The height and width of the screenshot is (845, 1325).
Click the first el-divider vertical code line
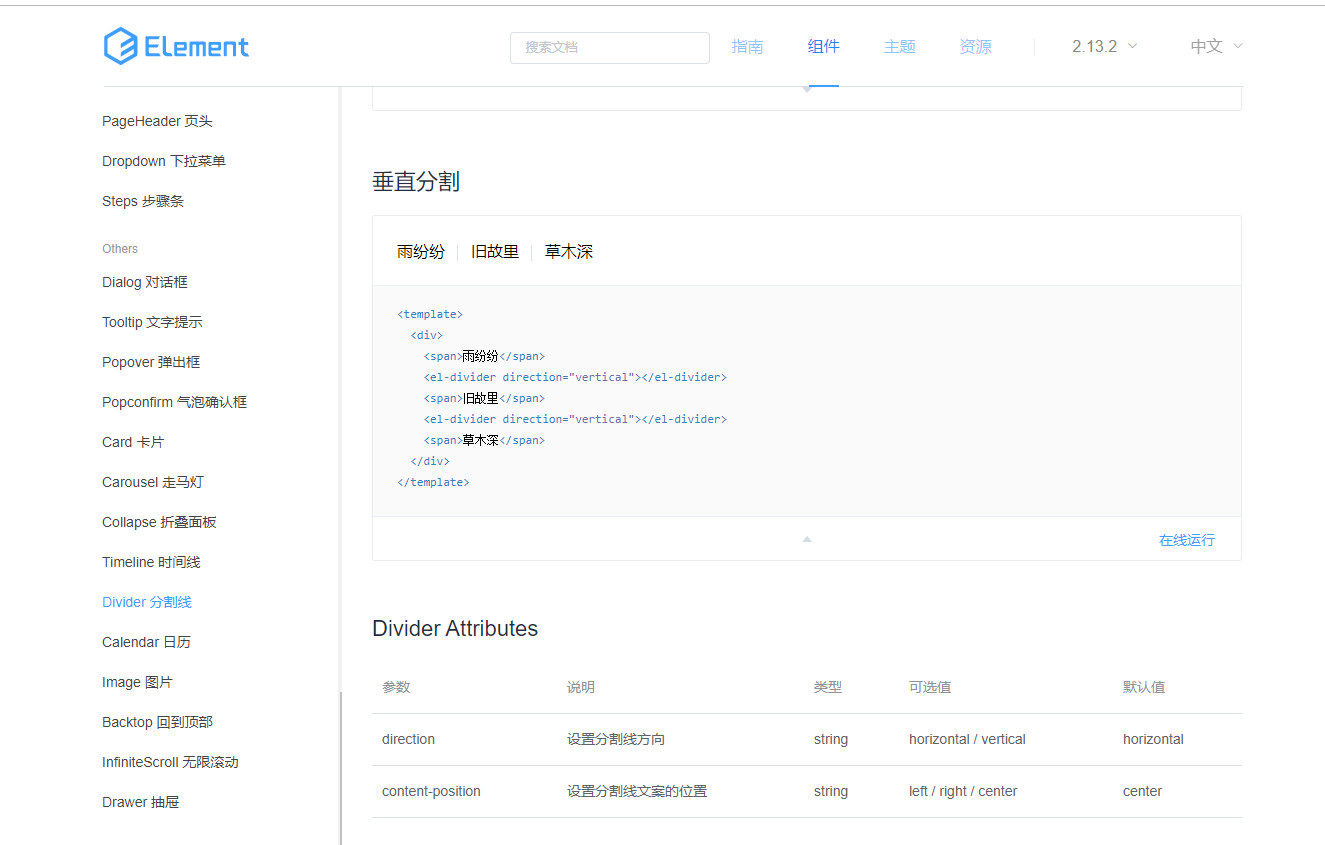[575, 377]
